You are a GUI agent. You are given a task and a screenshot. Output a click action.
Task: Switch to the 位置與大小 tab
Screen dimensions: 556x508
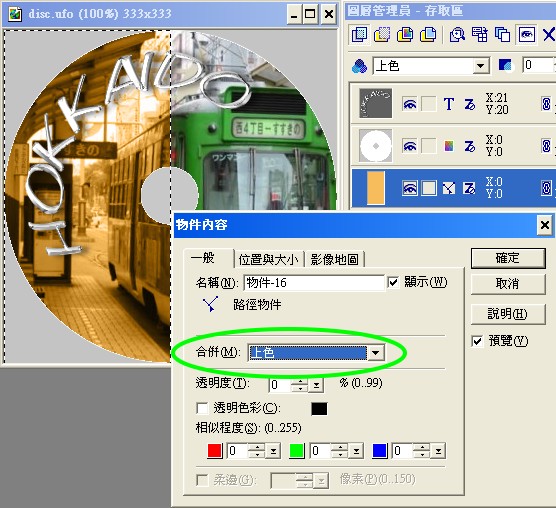tap(268, 259)
